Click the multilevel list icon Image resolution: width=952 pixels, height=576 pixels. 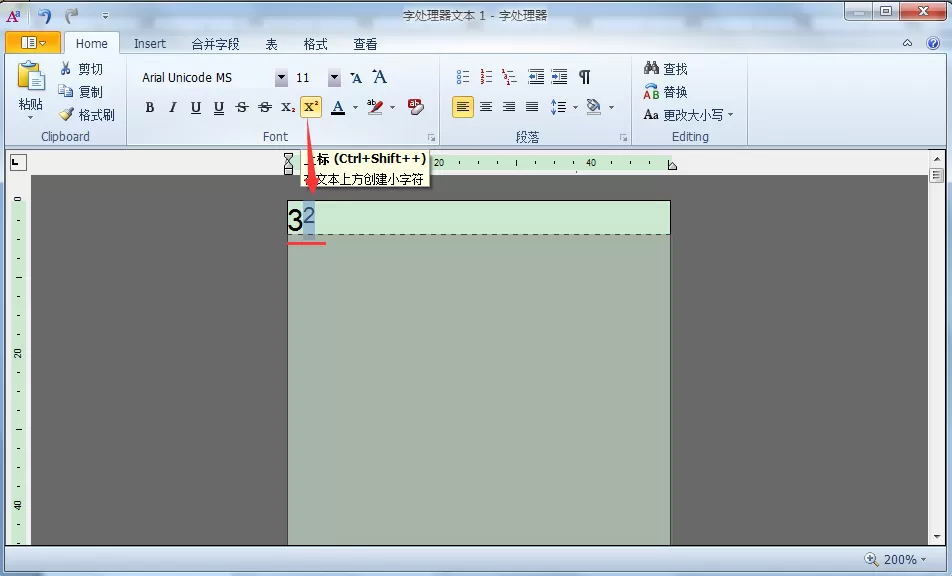(x=509, y=77)
